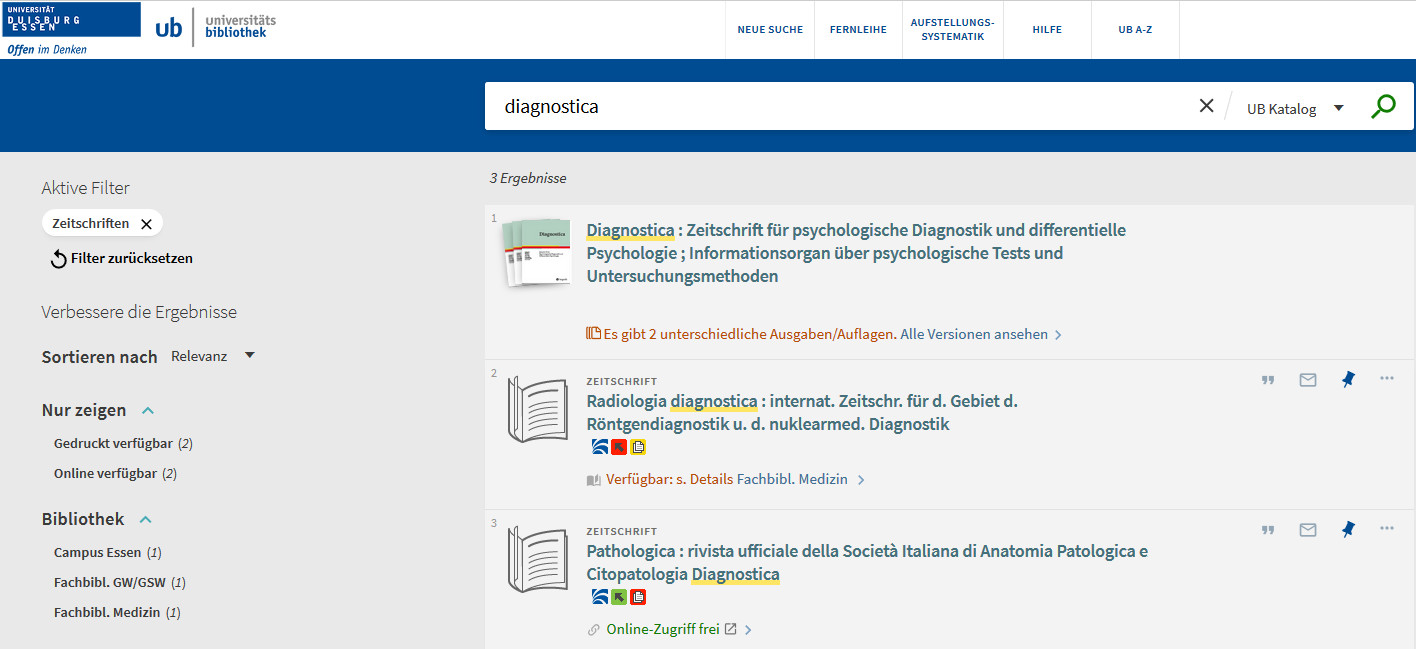This screenshot has height=649, width=1416.
Task: Filter by Online verfügbar
Action: tap(105, 473)
